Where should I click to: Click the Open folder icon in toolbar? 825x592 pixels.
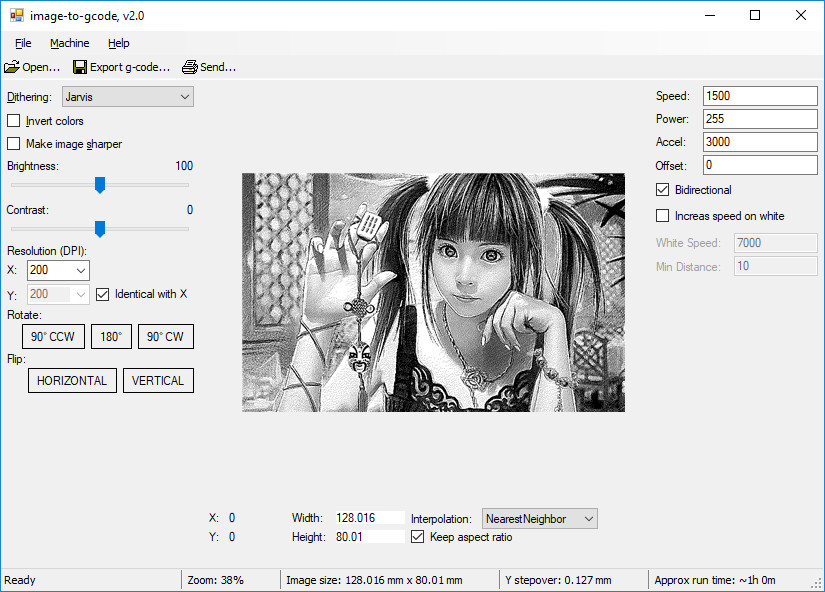(12, 67)
